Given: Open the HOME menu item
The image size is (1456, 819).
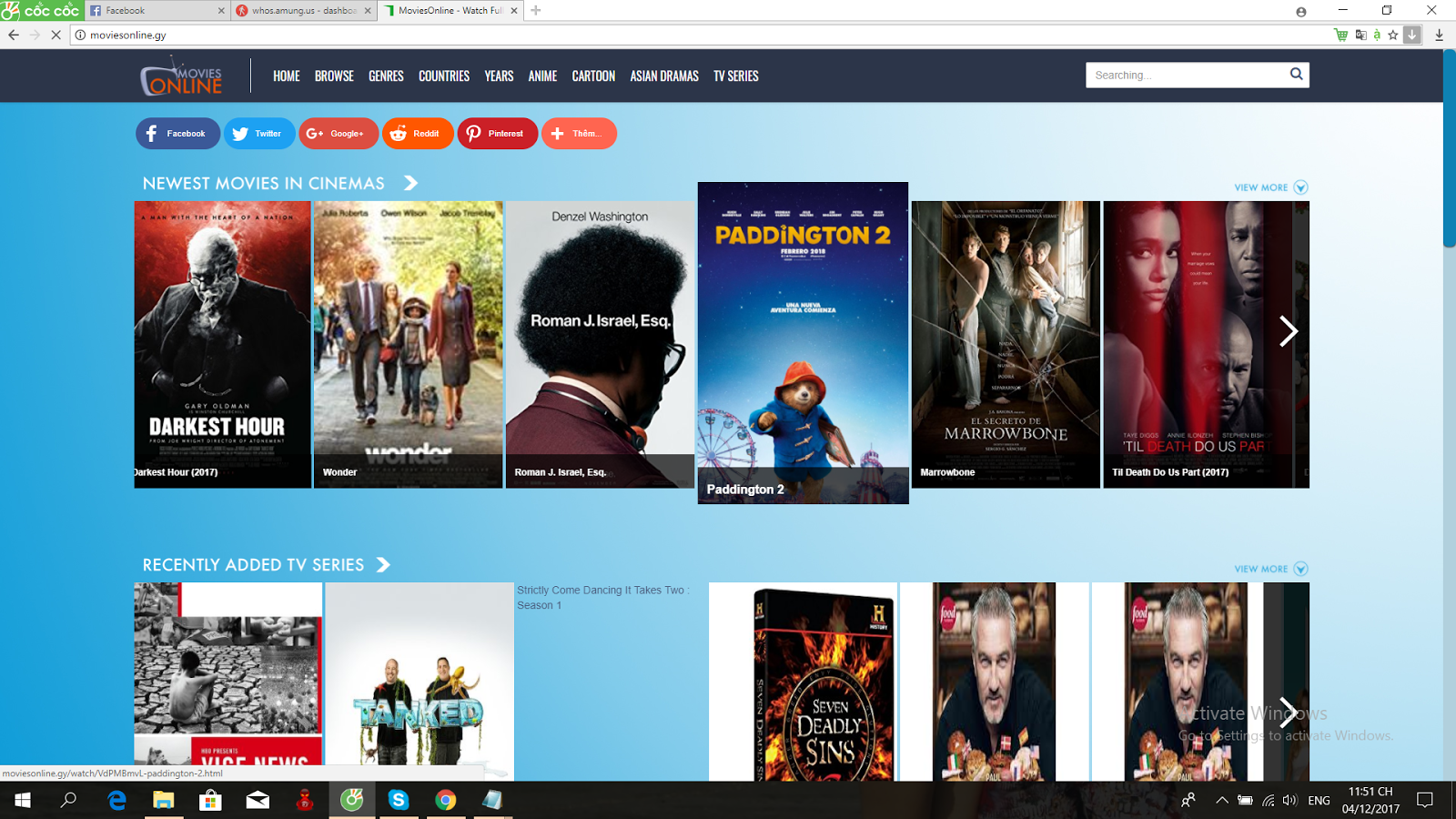Looking at the screenshot, I should point(287,76).
